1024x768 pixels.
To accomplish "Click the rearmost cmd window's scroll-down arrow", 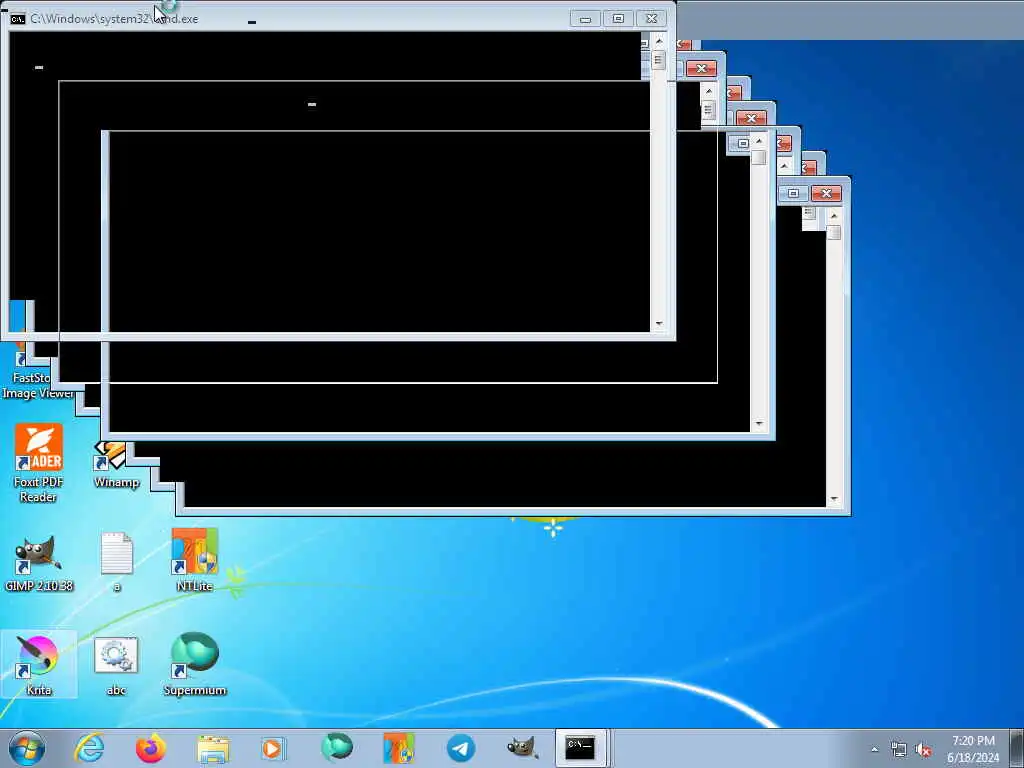I will 834,500.
